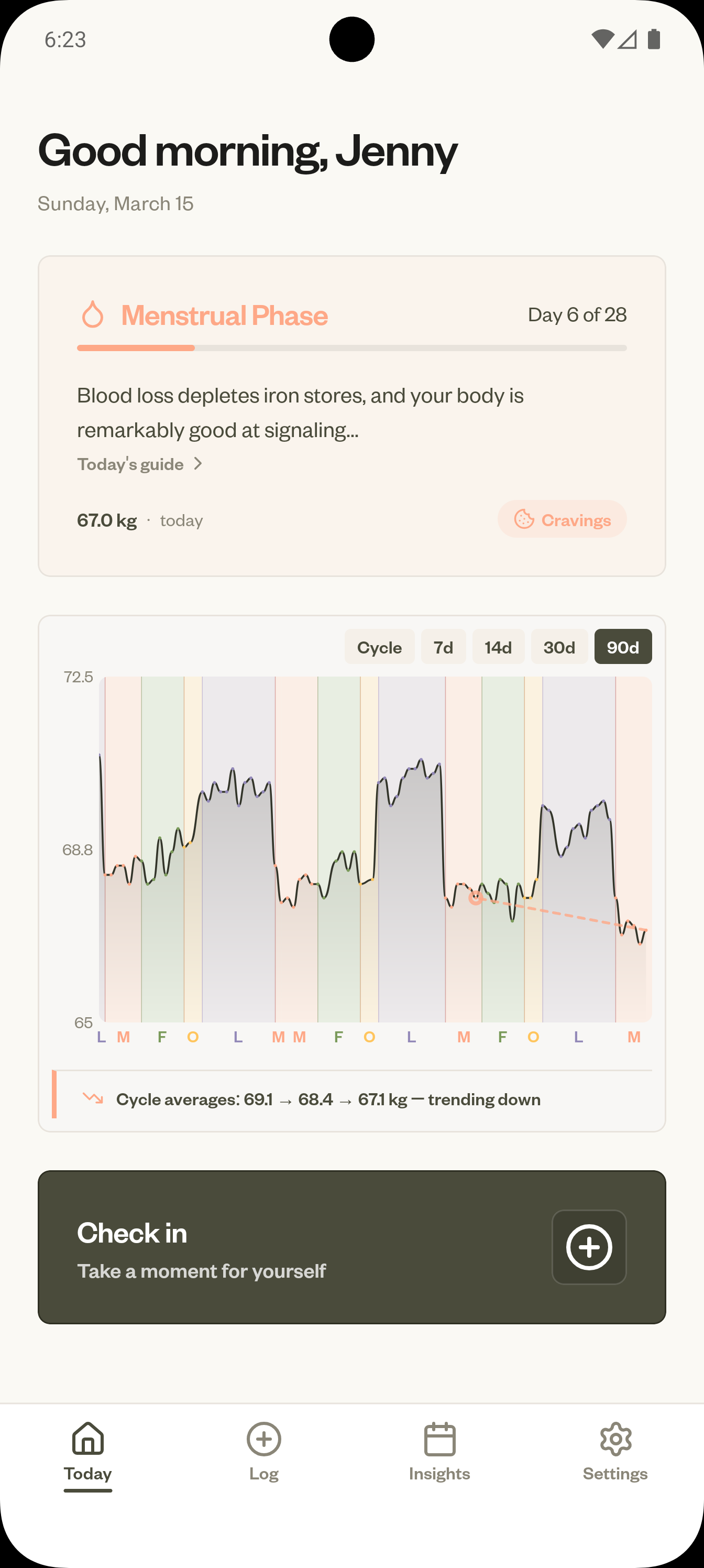Click the cycle Day 6 progress bar
Screen dimensions: 704x1568
coord(351,347)
